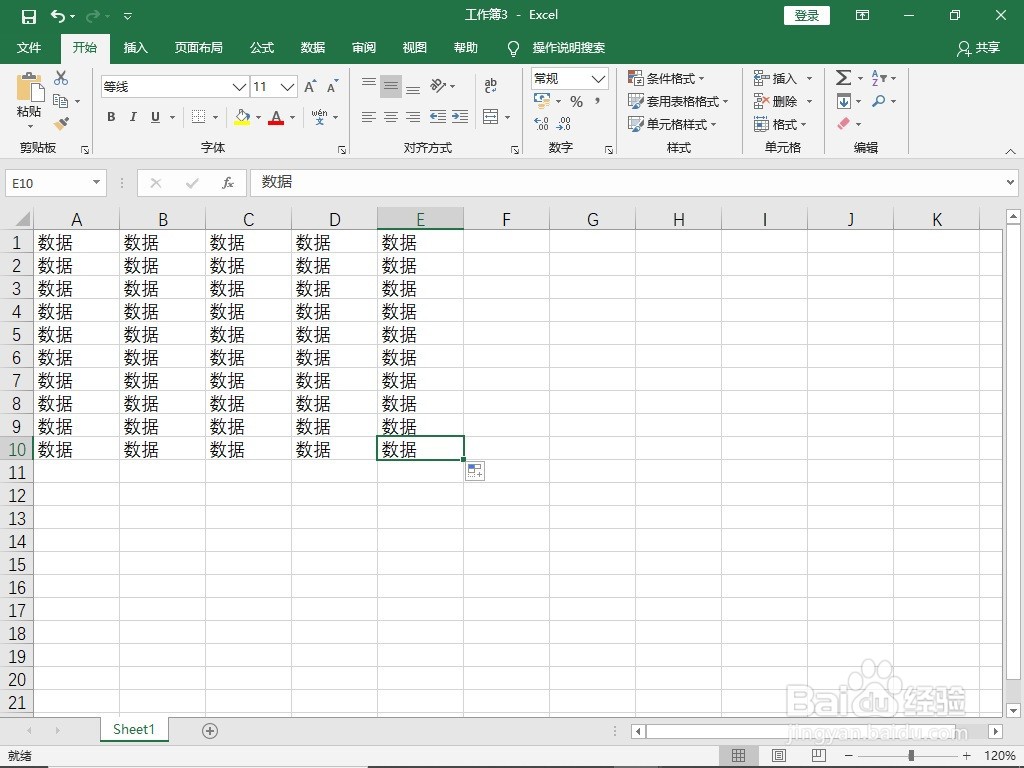
Task: Open the font size dropdown showing 11
Action: click(288, 87)
